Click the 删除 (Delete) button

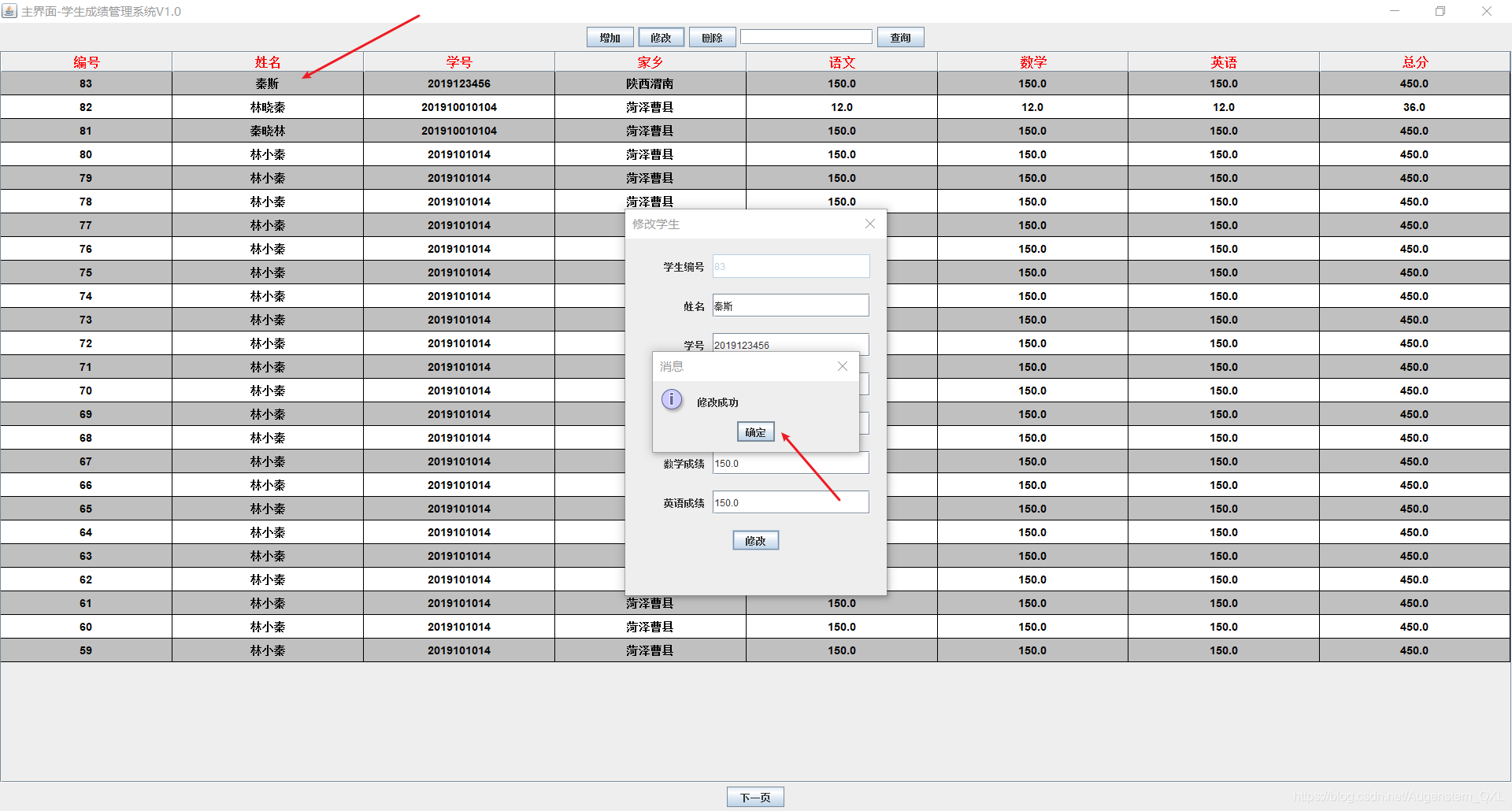tap(712, 37)
